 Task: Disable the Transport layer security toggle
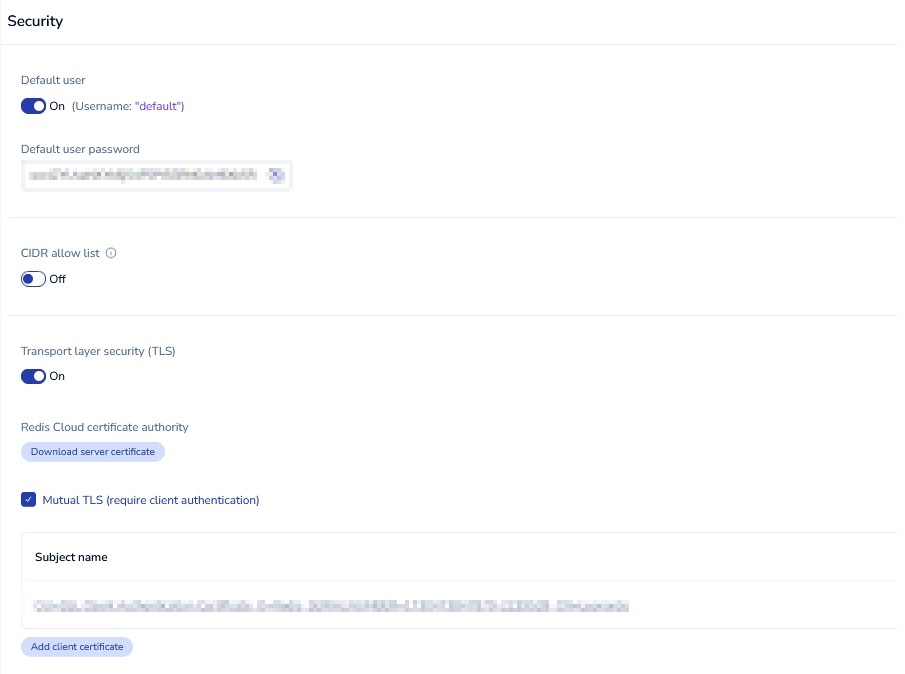point(33,376)
